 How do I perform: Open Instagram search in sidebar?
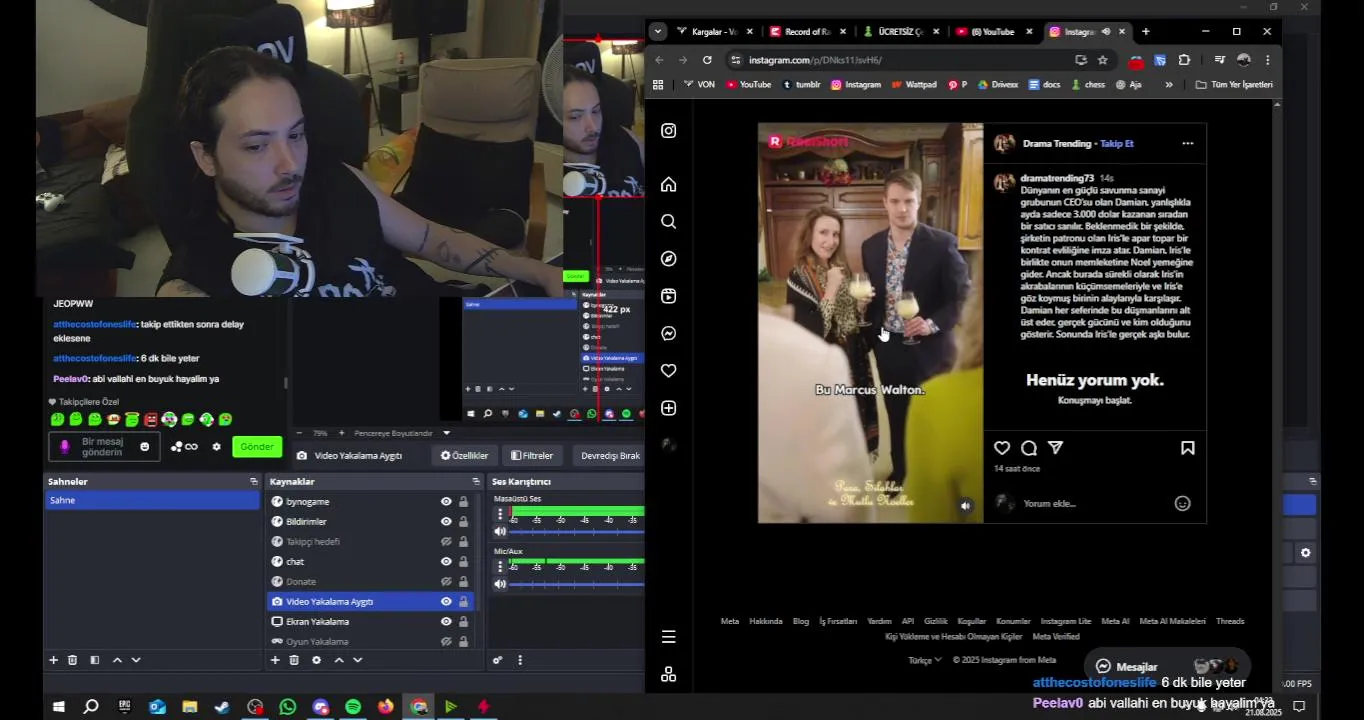[x=669, y=221]
